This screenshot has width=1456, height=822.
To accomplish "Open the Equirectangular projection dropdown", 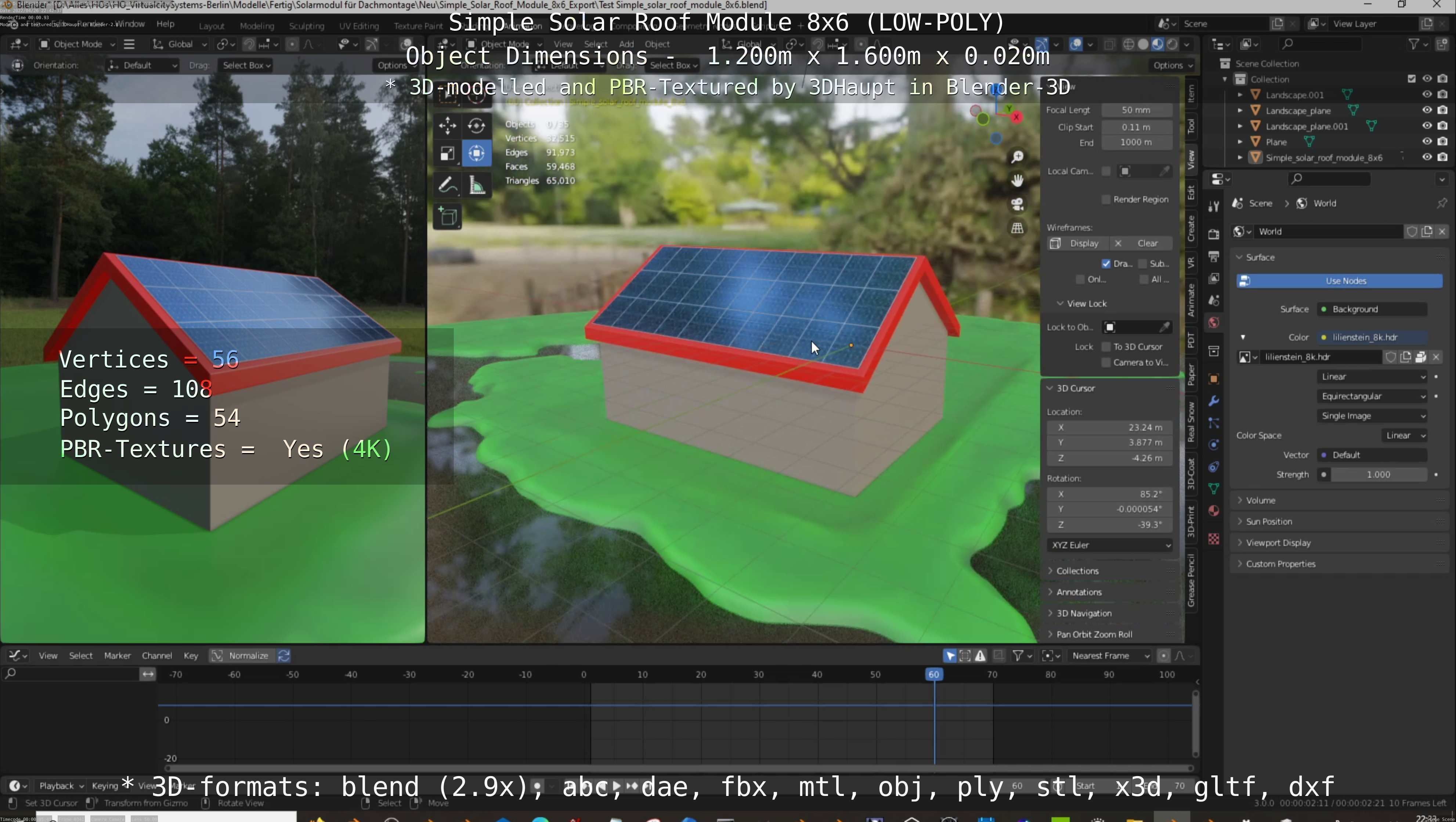I will point(1372,396).
